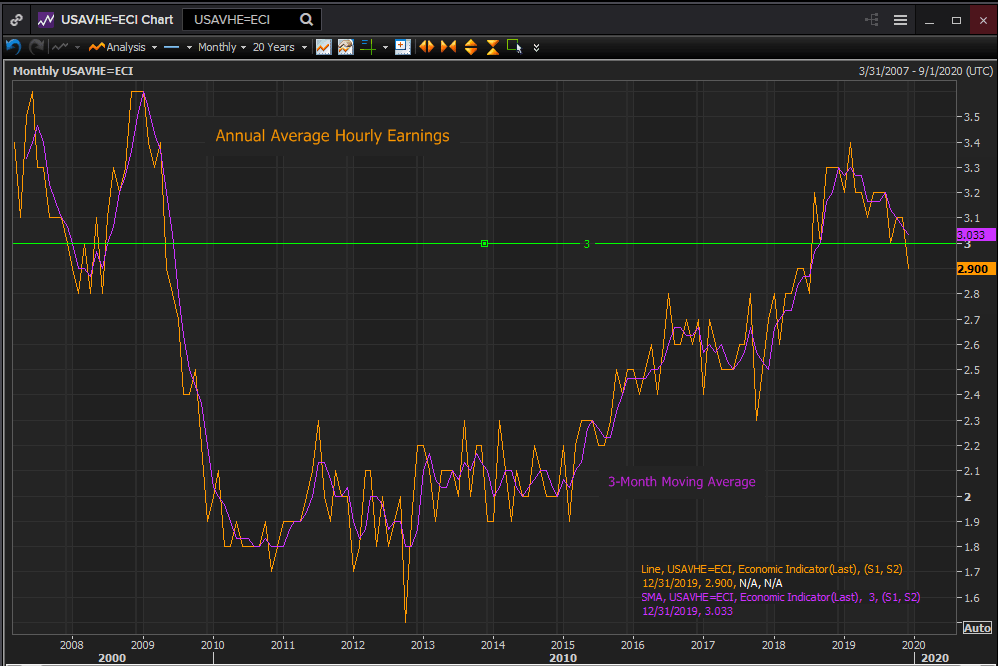Open the toolbar overflow chevron

click(537, 47)
